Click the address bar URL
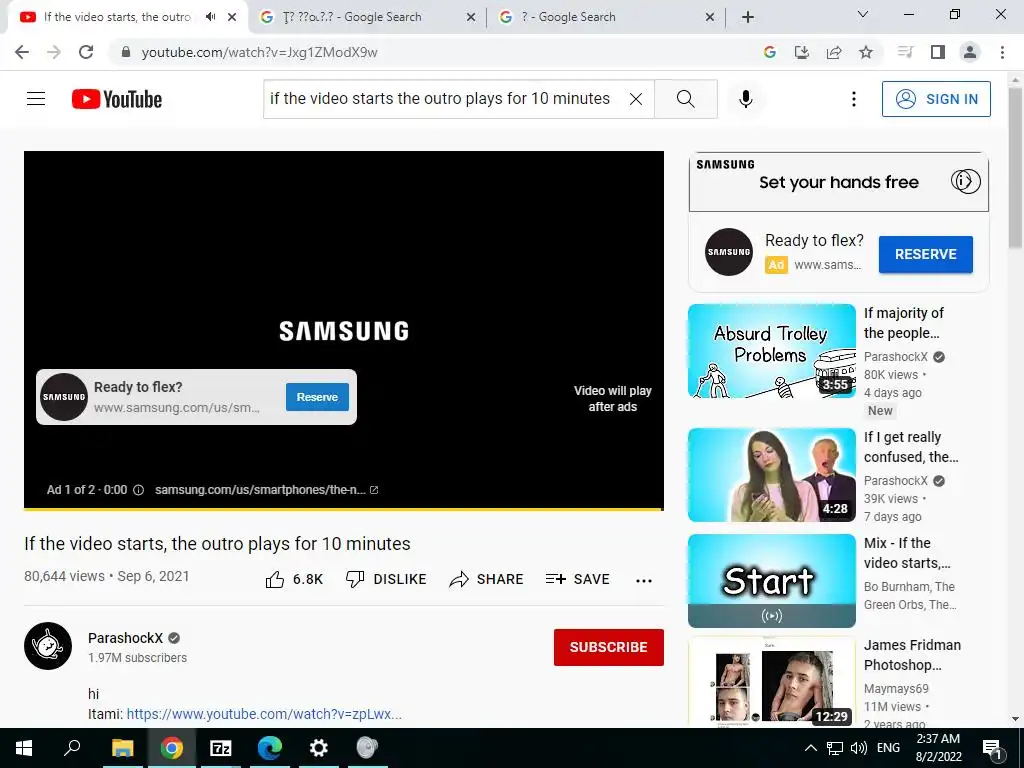 [259, 52]
